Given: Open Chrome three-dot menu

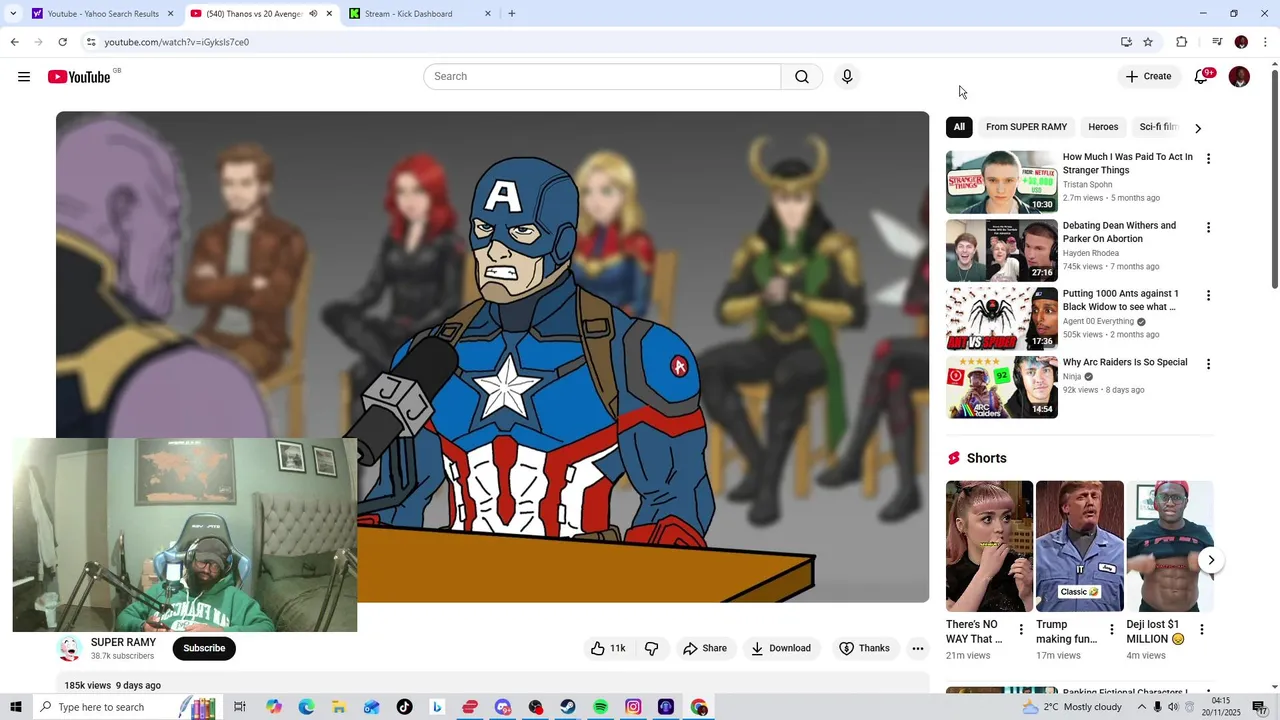Looking at the screenshot, I should tap(1265, 42).
